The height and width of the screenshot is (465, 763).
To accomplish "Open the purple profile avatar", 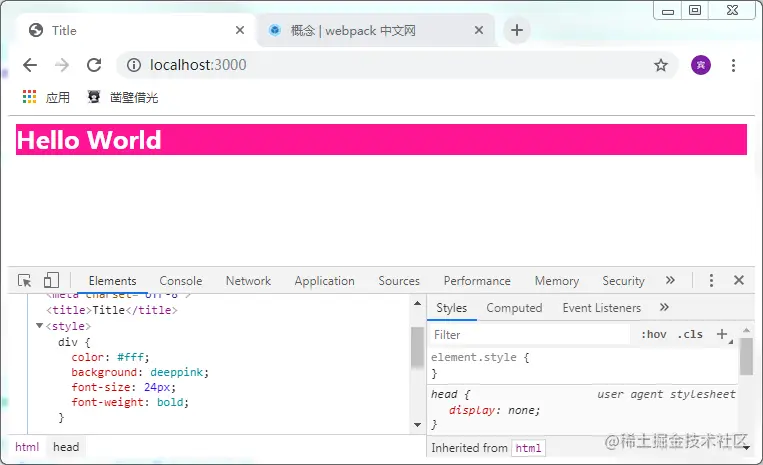I will pyautogui.click(x=701, y=65).
